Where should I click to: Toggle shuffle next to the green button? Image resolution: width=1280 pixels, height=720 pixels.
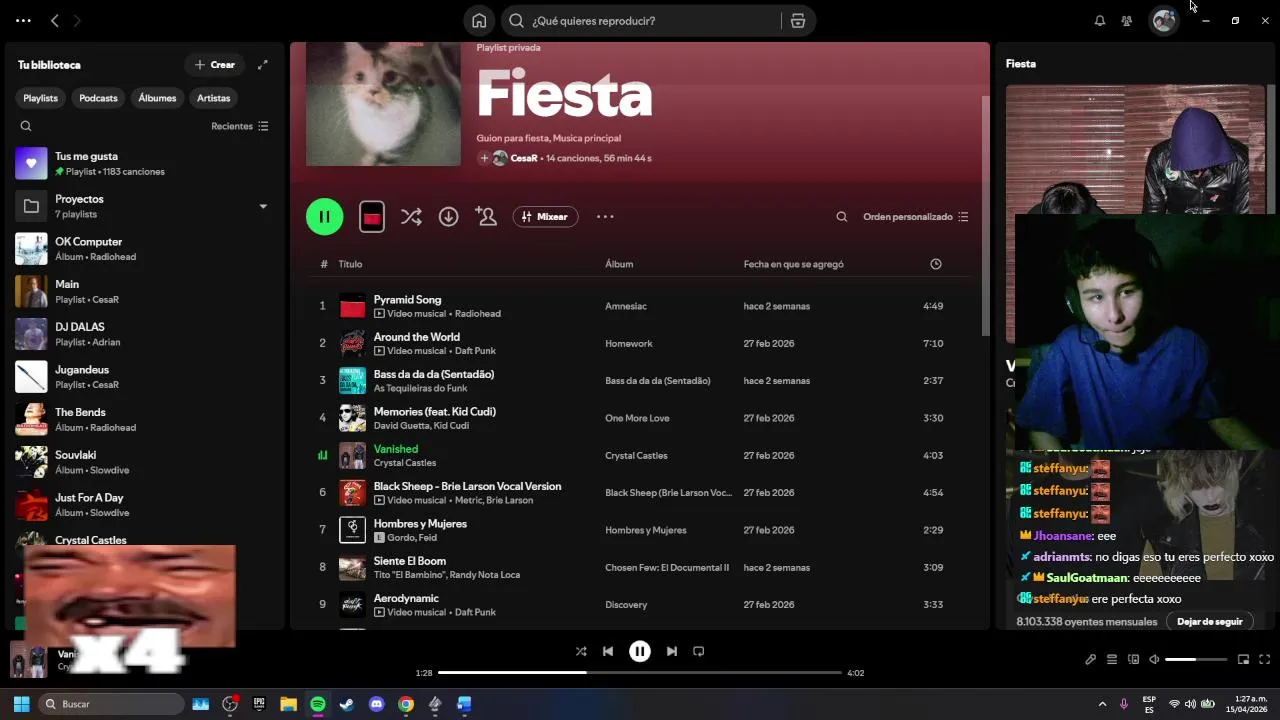[411, 217]
